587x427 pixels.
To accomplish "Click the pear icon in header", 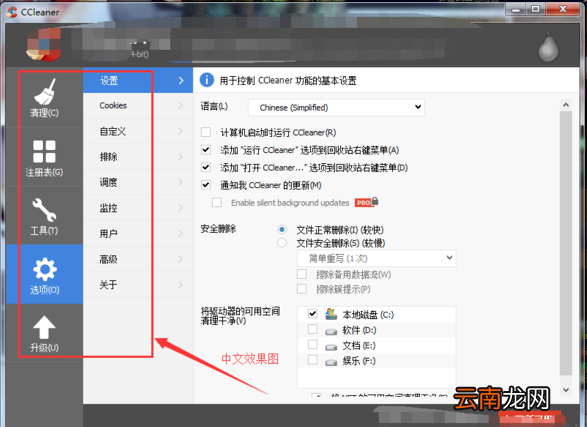I will point(548,48).
